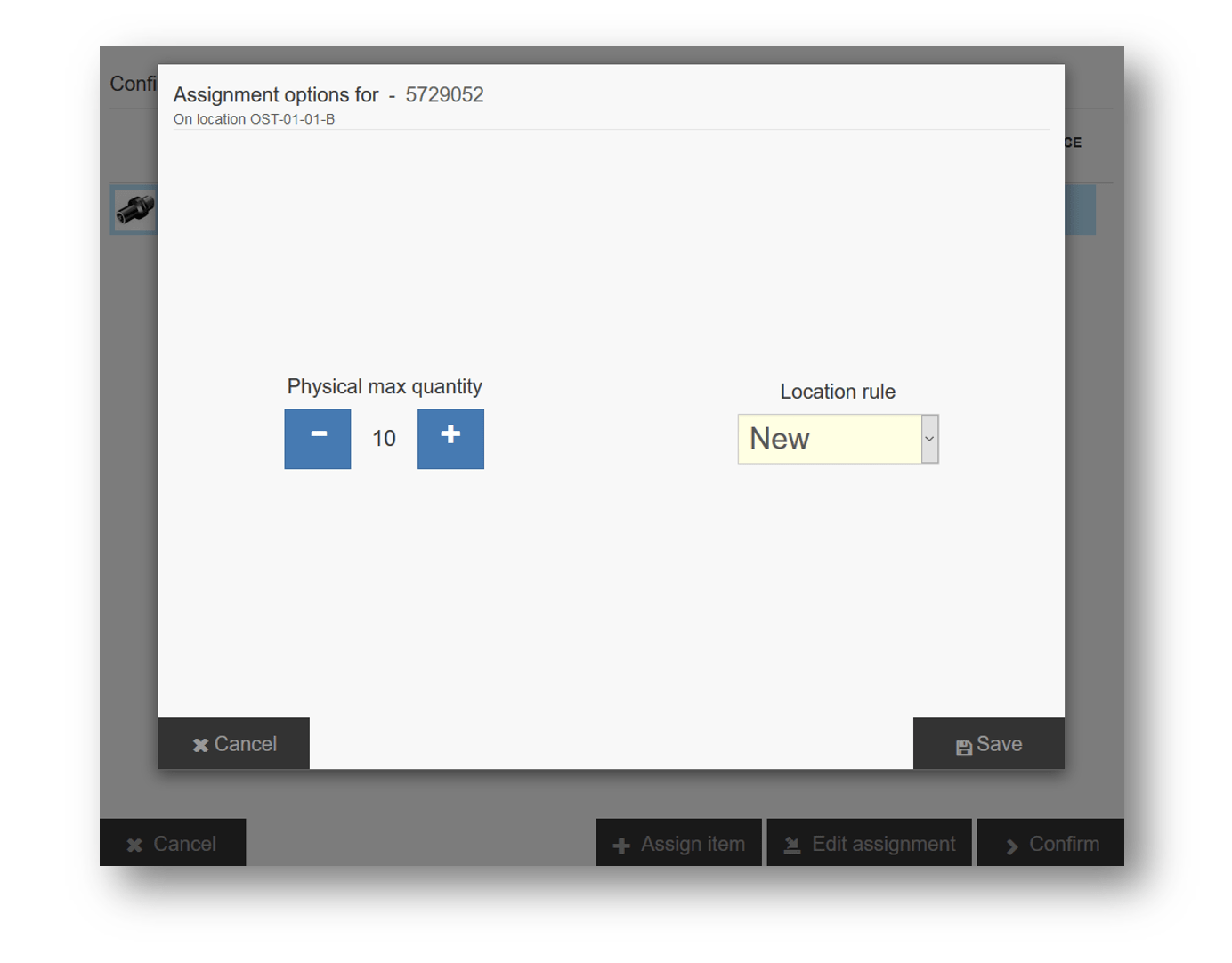
Task: Increase physical max quantity with plus button
Action: 450,439
